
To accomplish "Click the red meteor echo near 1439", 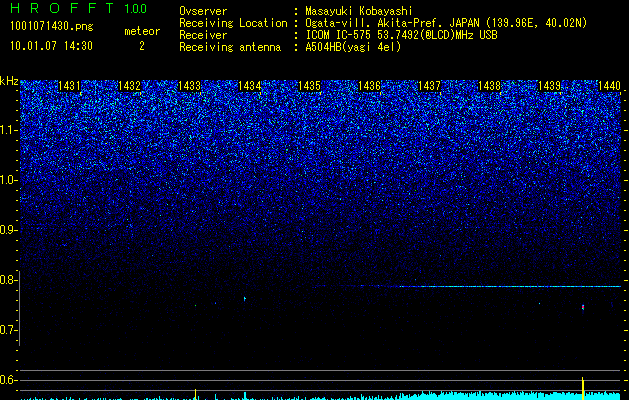I will point(583,307).
